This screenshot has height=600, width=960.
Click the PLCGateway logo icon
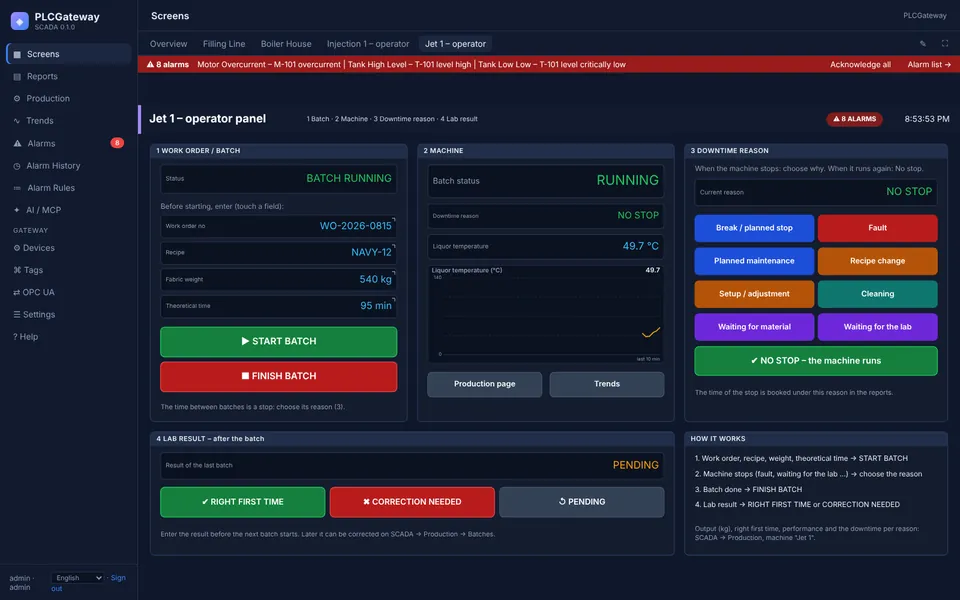(20, 21)
